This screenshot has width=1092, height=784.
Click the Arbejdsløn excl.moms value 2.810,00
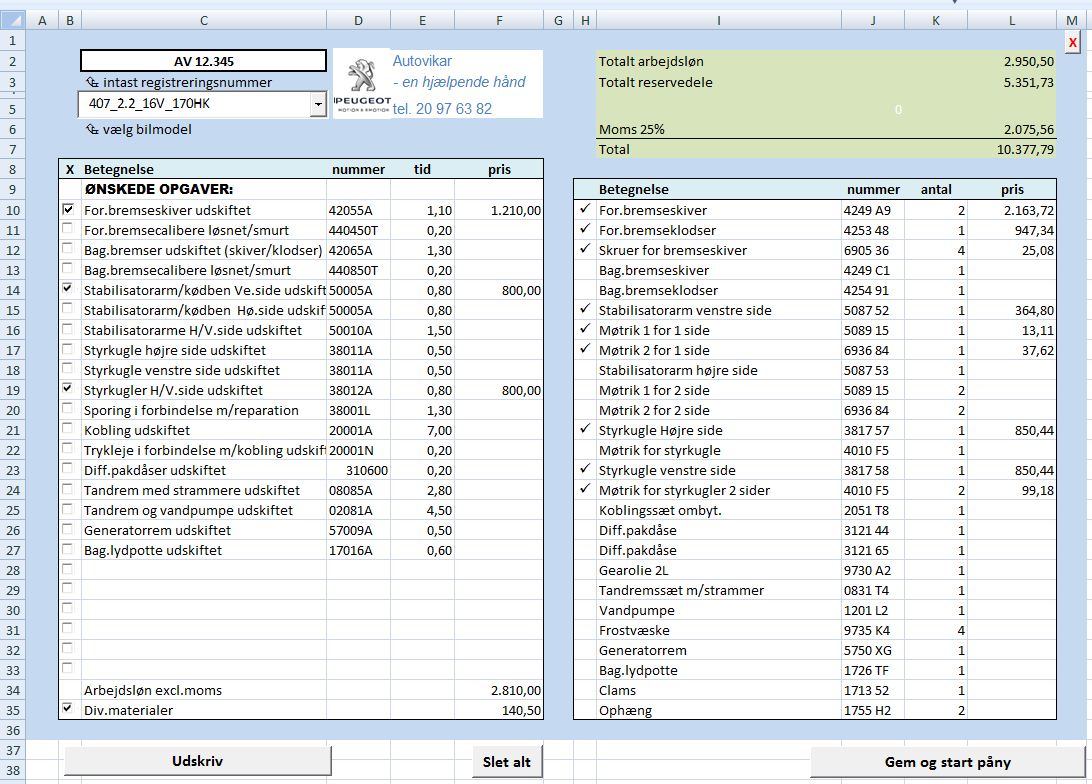515,691
